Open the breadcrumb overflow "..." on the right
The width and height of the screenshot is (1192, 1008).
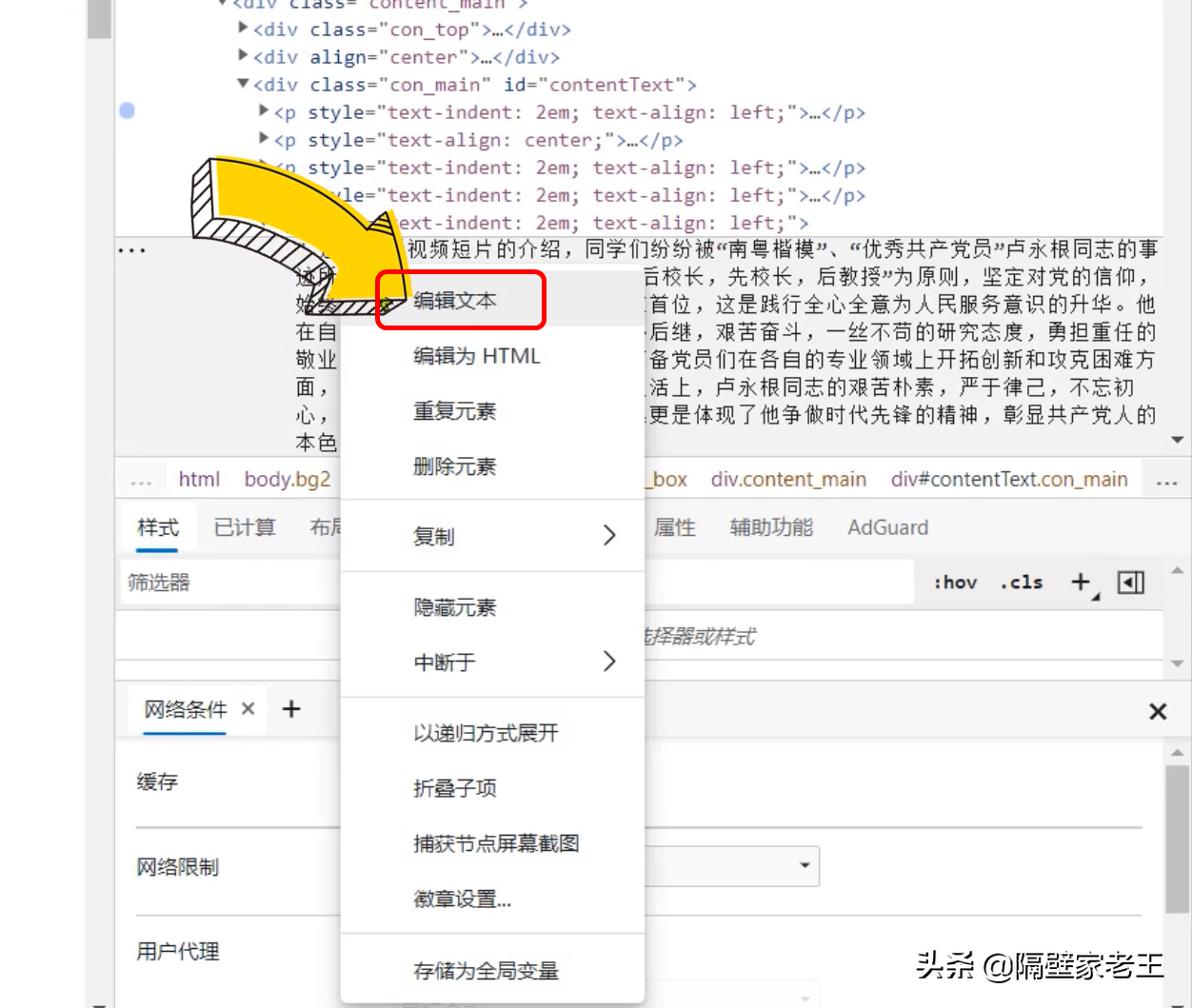(x=1167, y=480)
